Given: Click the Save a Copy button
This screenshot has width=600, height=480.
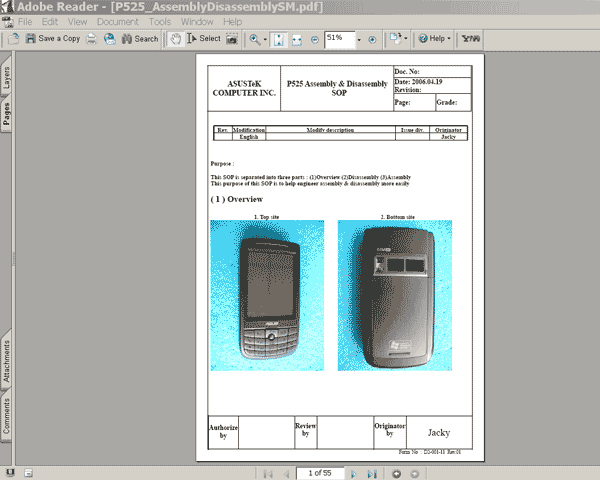Looking at the screenshot, I should click(53, 39).
